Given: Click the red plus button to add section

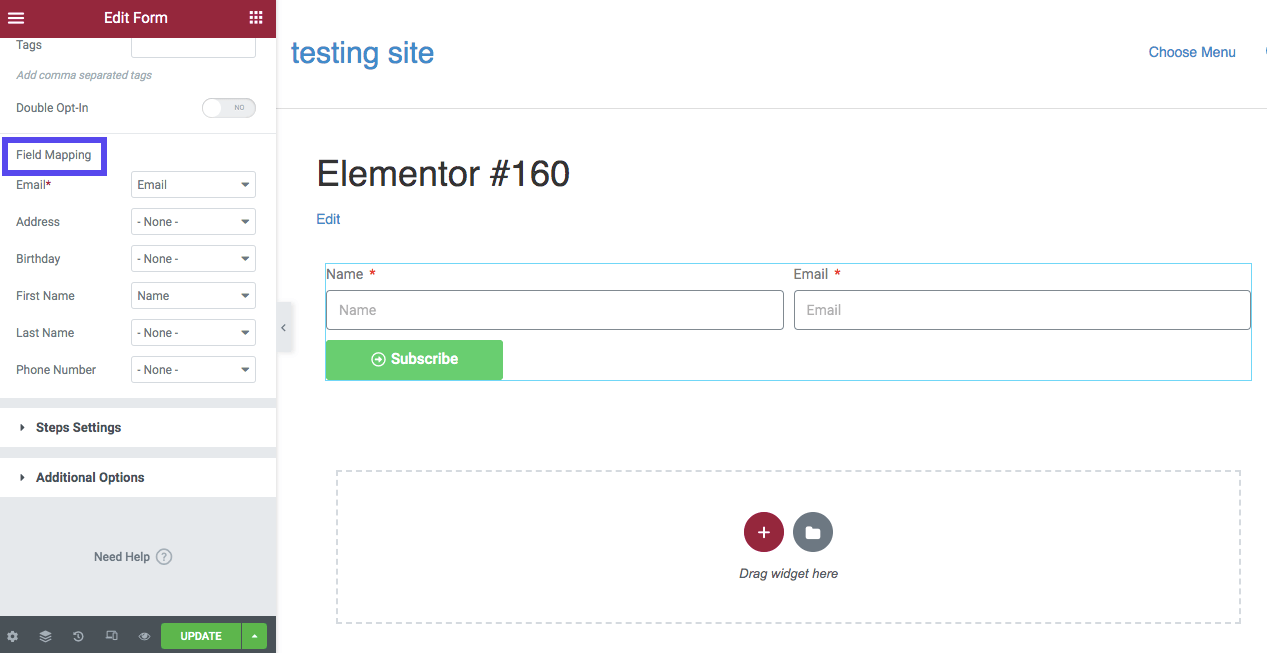Looking at the screenshot, I should tap(763, 531).
